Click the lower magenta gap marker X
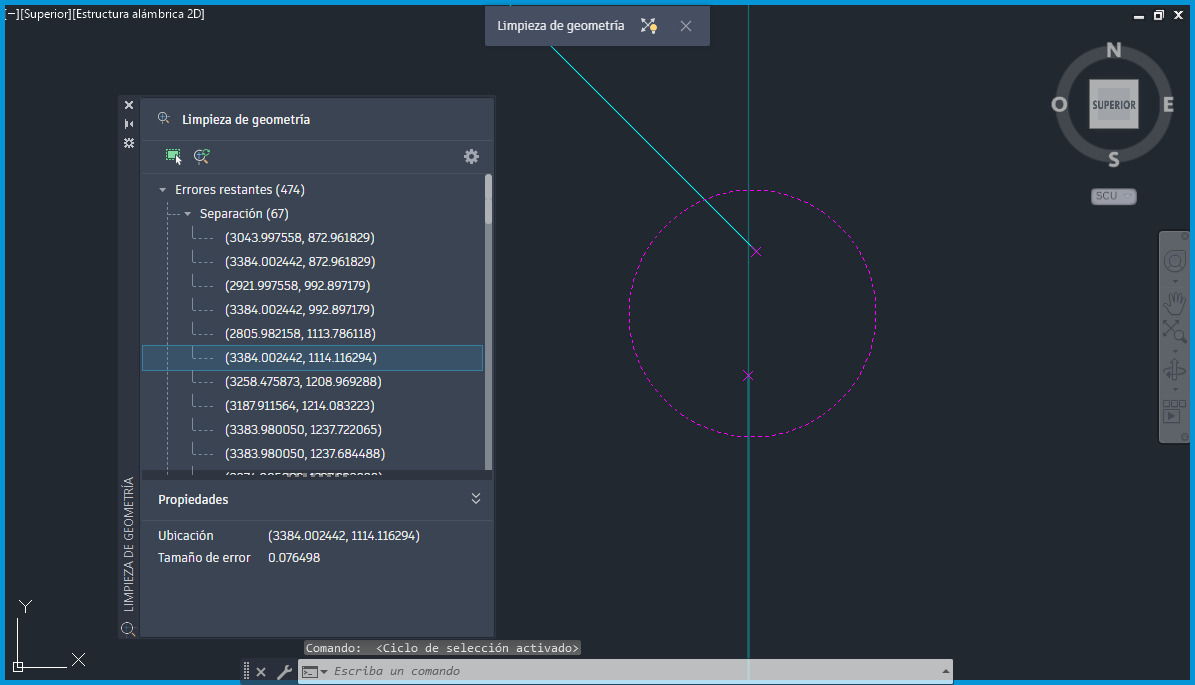Viewport: 1195px width, 685px height. click(x=748, y=376)
